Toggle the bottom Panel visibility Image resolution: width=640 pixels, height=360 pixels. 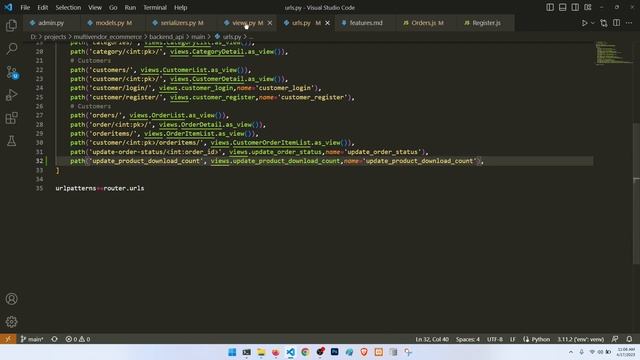point(562,7)
